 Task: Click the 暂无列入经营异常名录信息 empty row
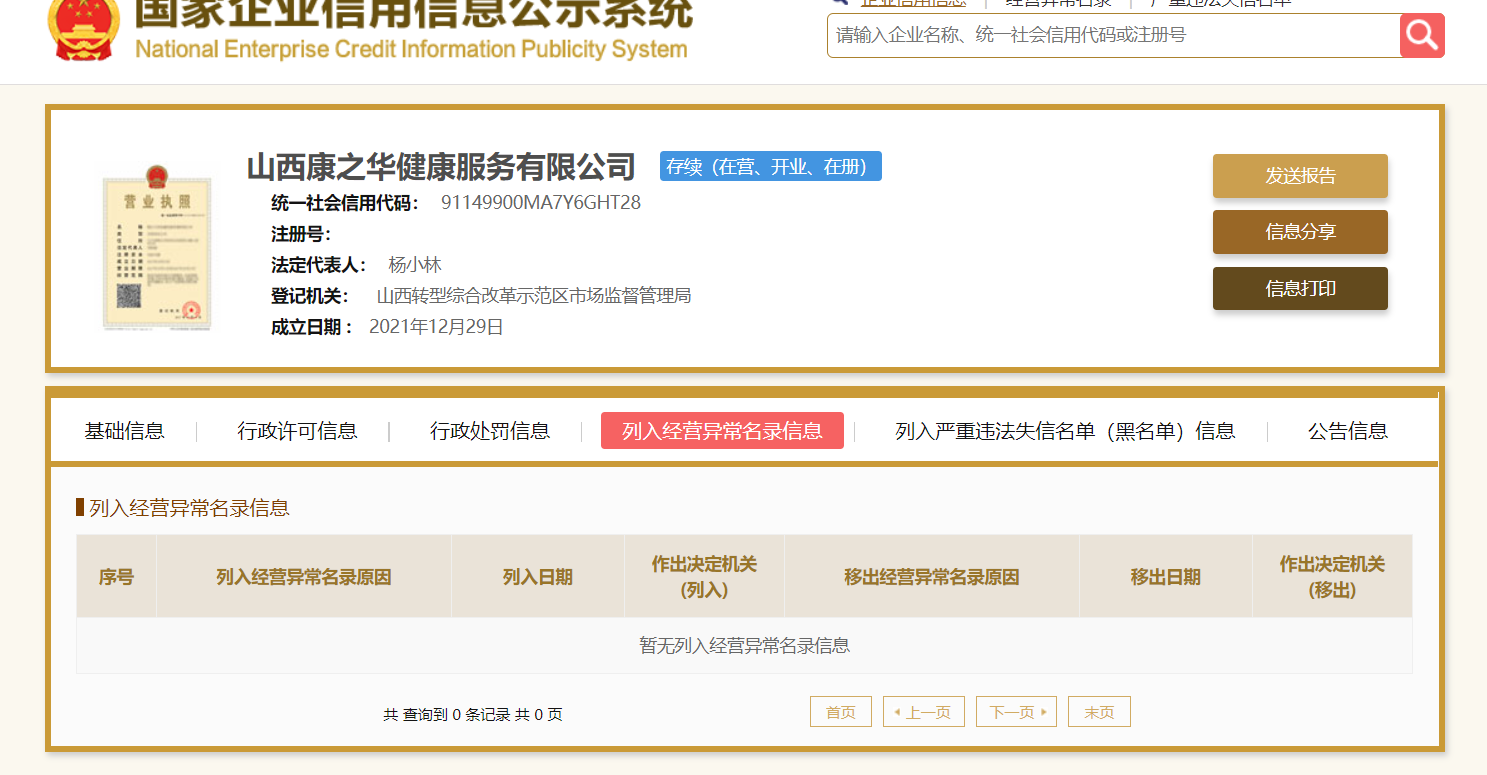[x=745, y=646]
